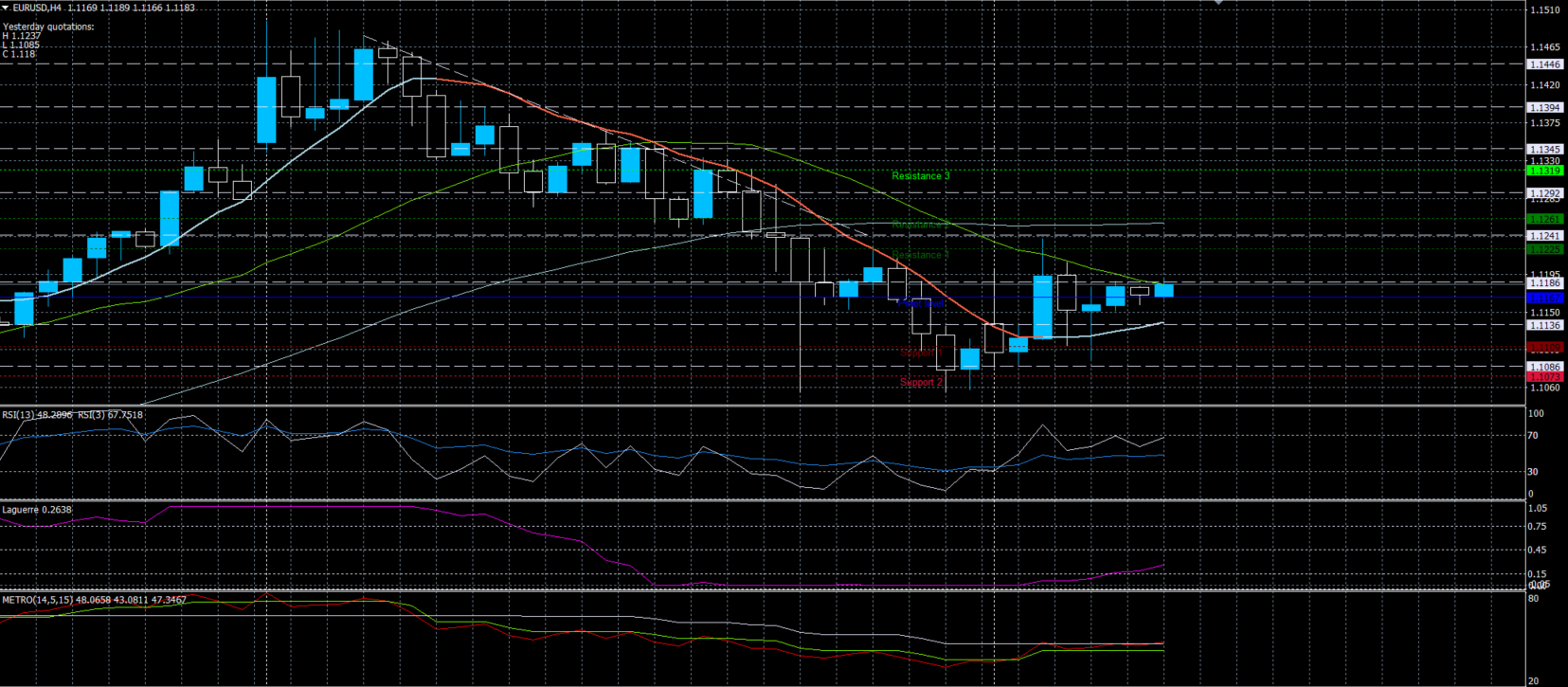Select the 1.1241 price level tag
This screenshot has height=687, width=1568.
click(x=1545, y=236)
